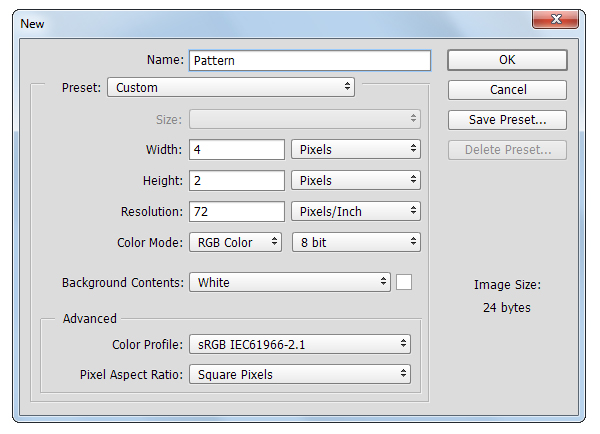This screenshot has width=600, height=434.
Task: Open the Preset dropdown
Action: point(231,87)
